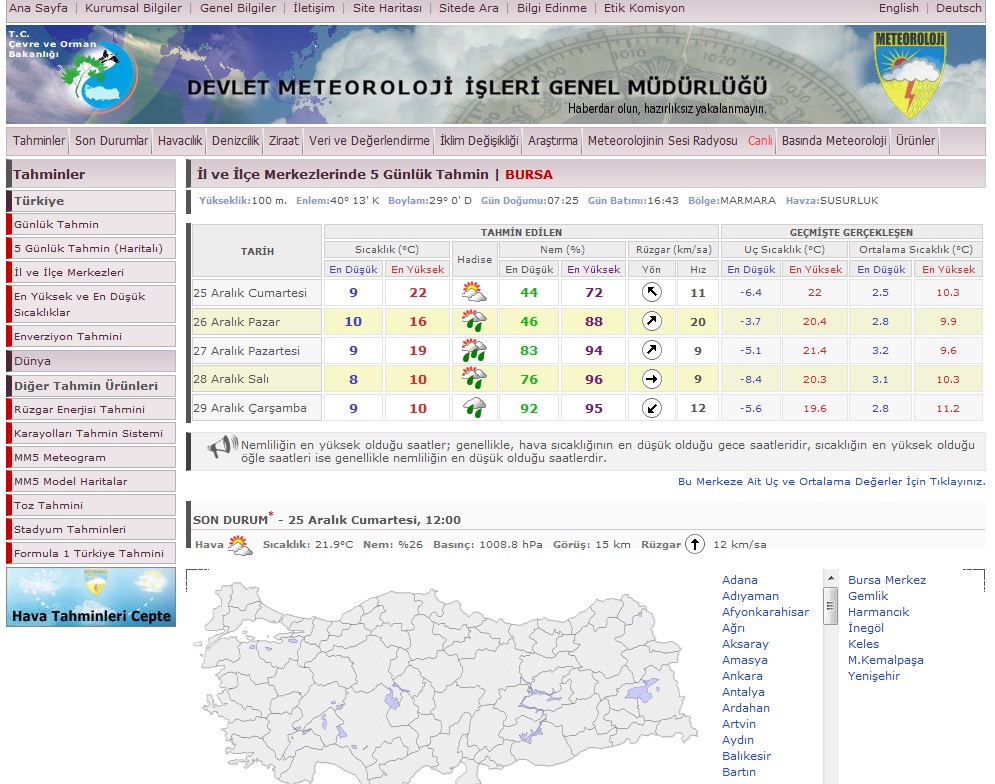Select Yenişehir district
The image size is (995, 784).
pos(873,675)
